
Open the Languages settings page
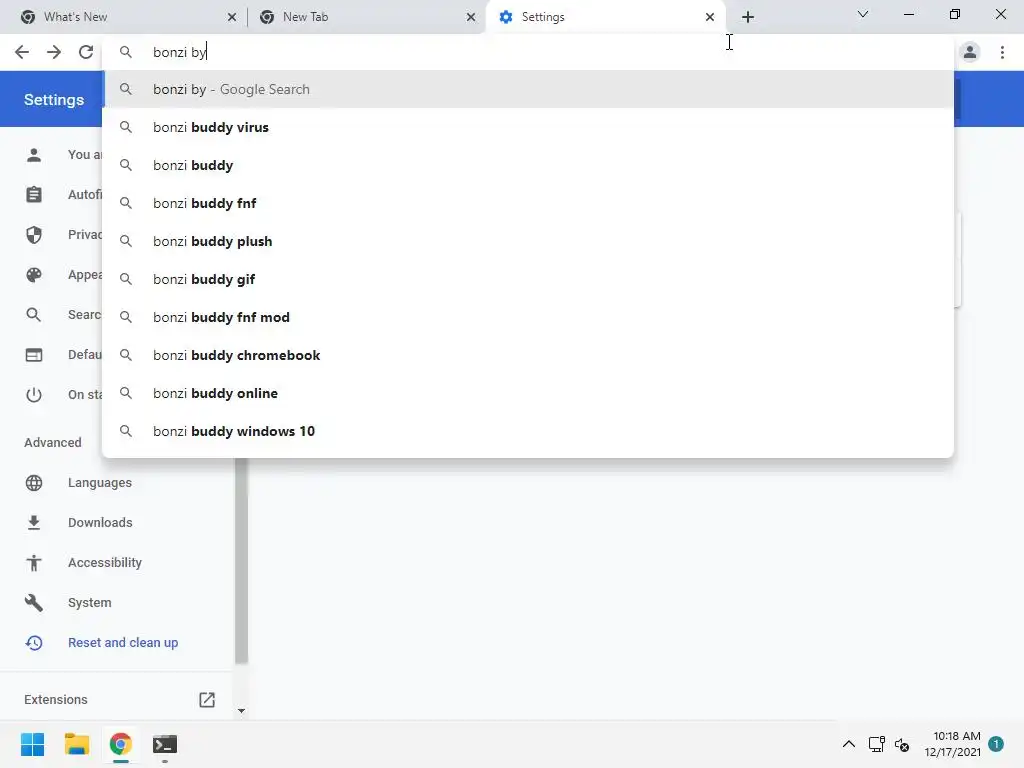(100, 483)
